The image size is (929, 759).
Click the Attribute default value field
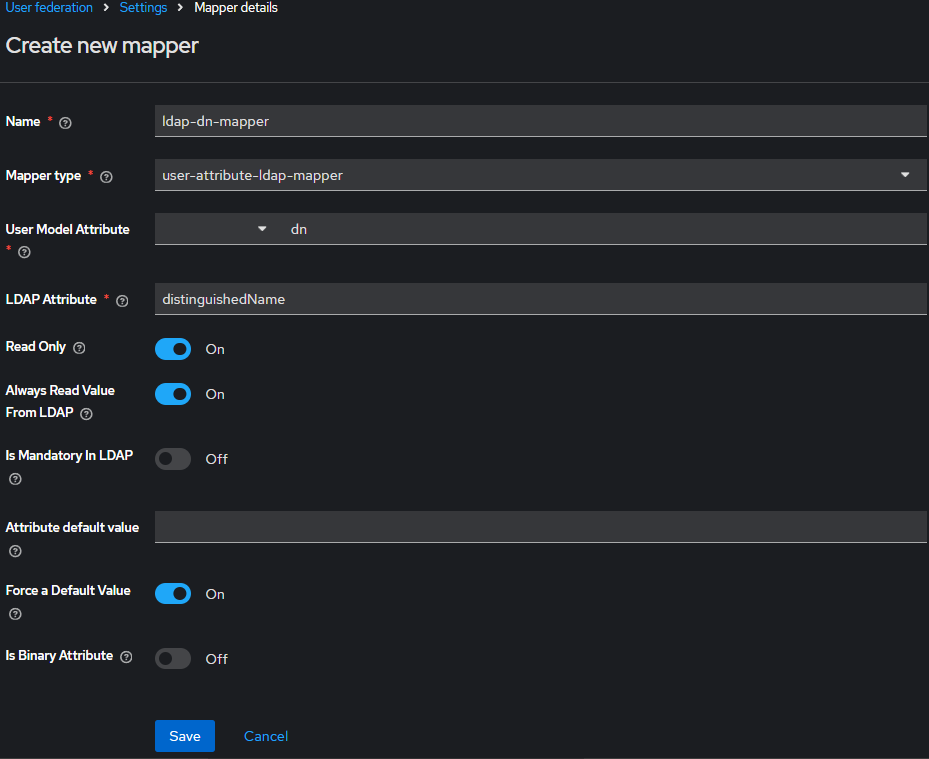(540, 527)
